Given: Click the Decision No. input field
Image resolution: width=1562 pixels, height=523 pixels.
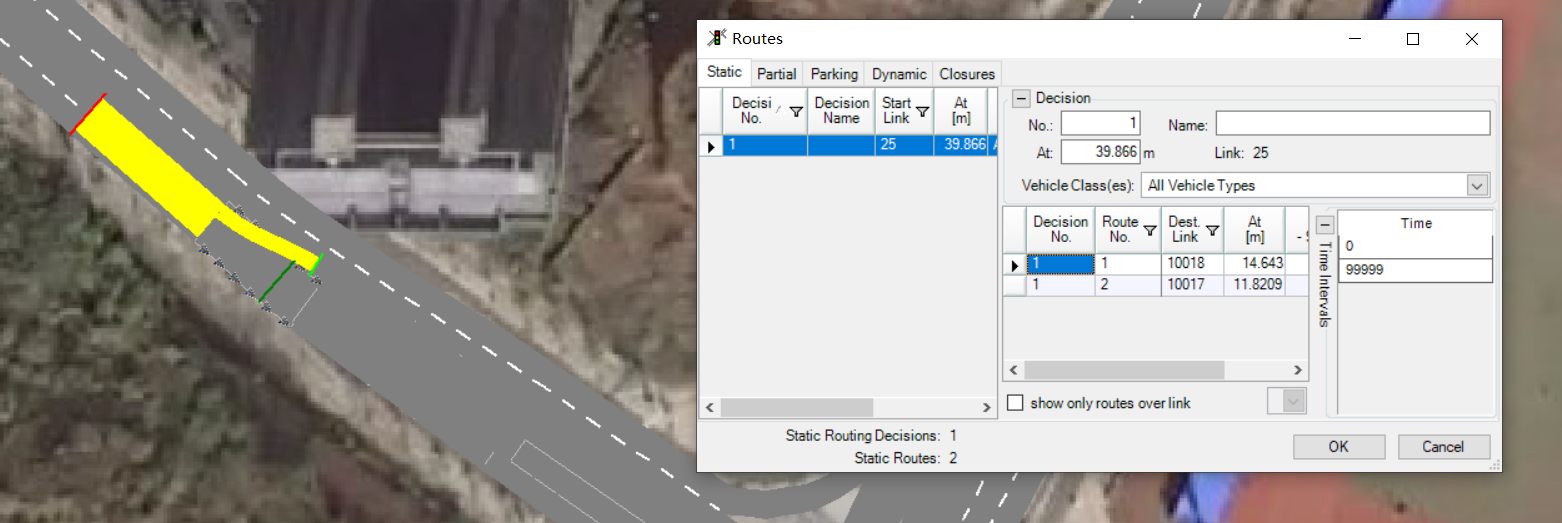Looking at the screenshot, I should [x=1100, y=123].
